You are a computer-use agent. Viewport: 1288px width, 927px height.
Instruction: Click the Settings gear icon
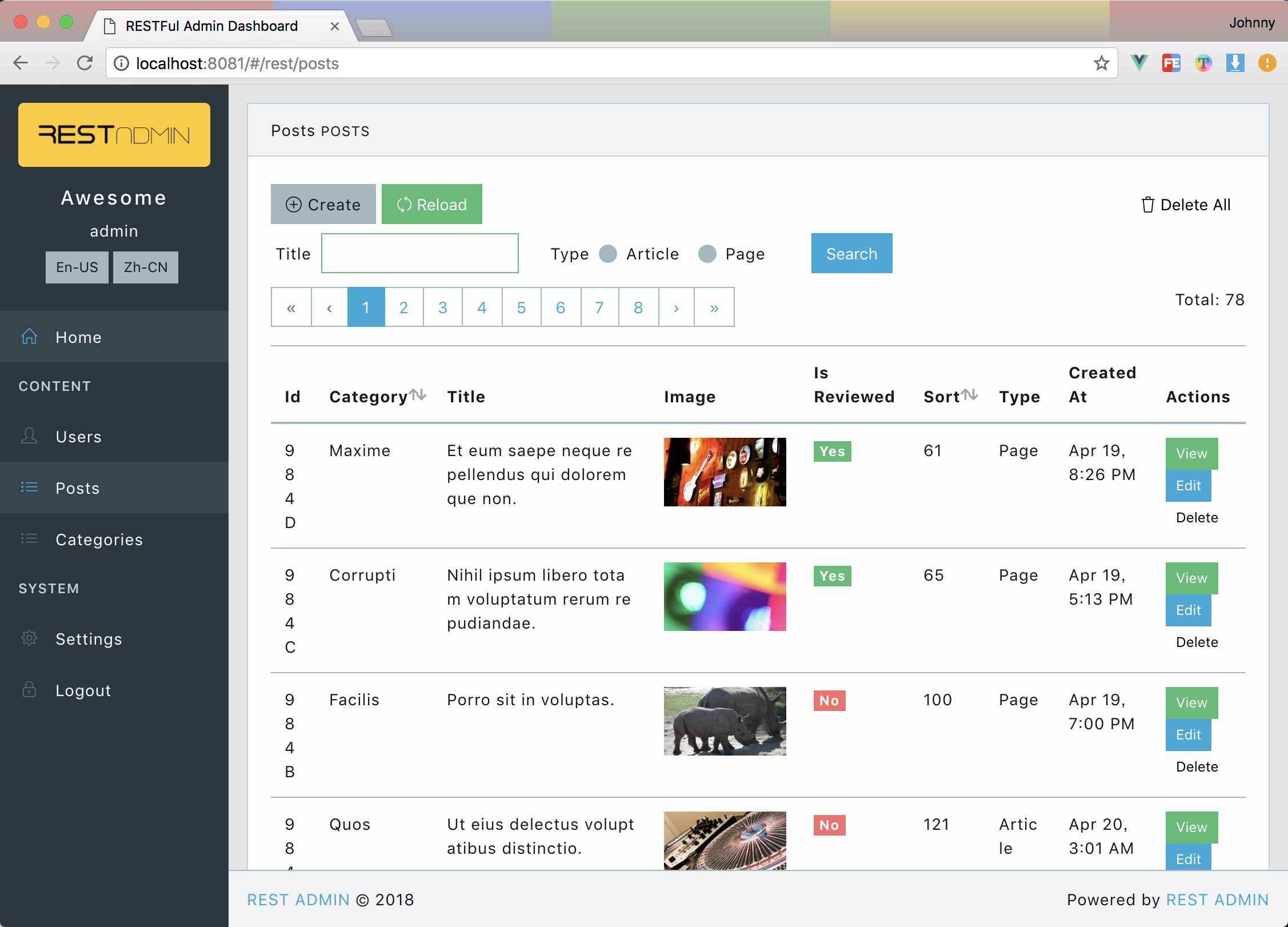pos(29,638)
